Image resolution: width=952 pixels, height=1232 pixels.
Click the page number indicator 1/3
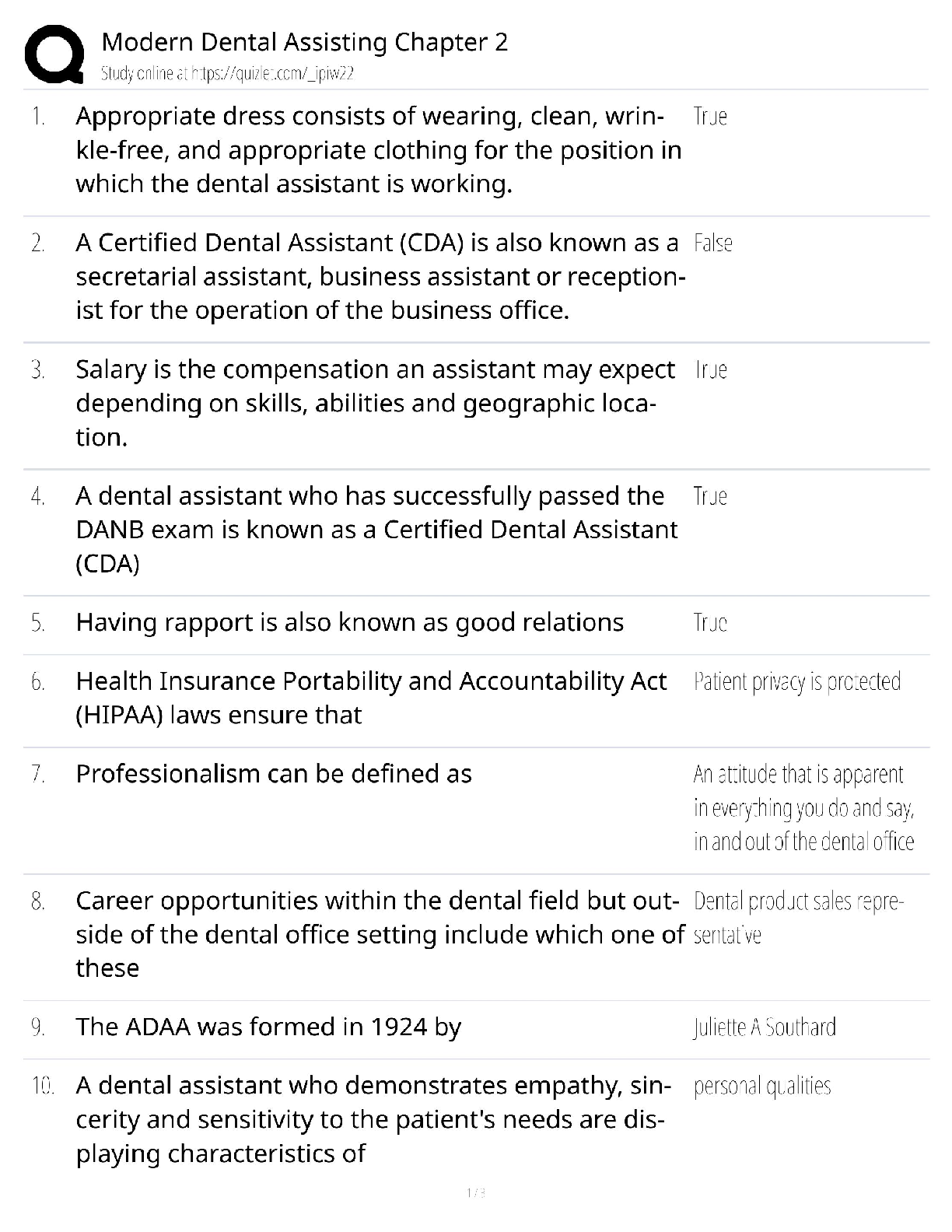[x=475, y=1193]
